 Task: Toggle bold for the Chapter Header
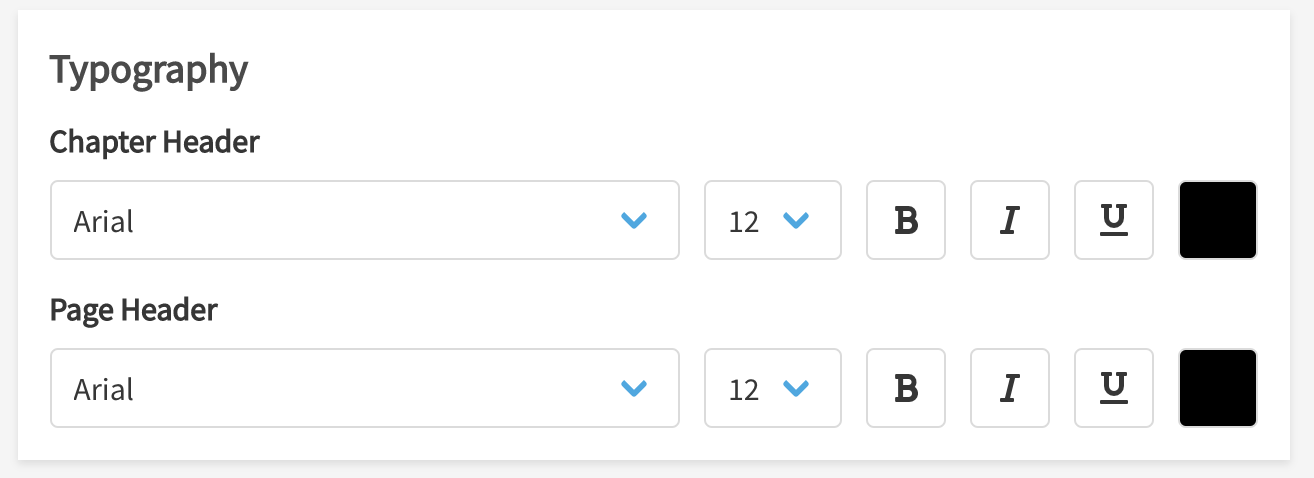906,220
